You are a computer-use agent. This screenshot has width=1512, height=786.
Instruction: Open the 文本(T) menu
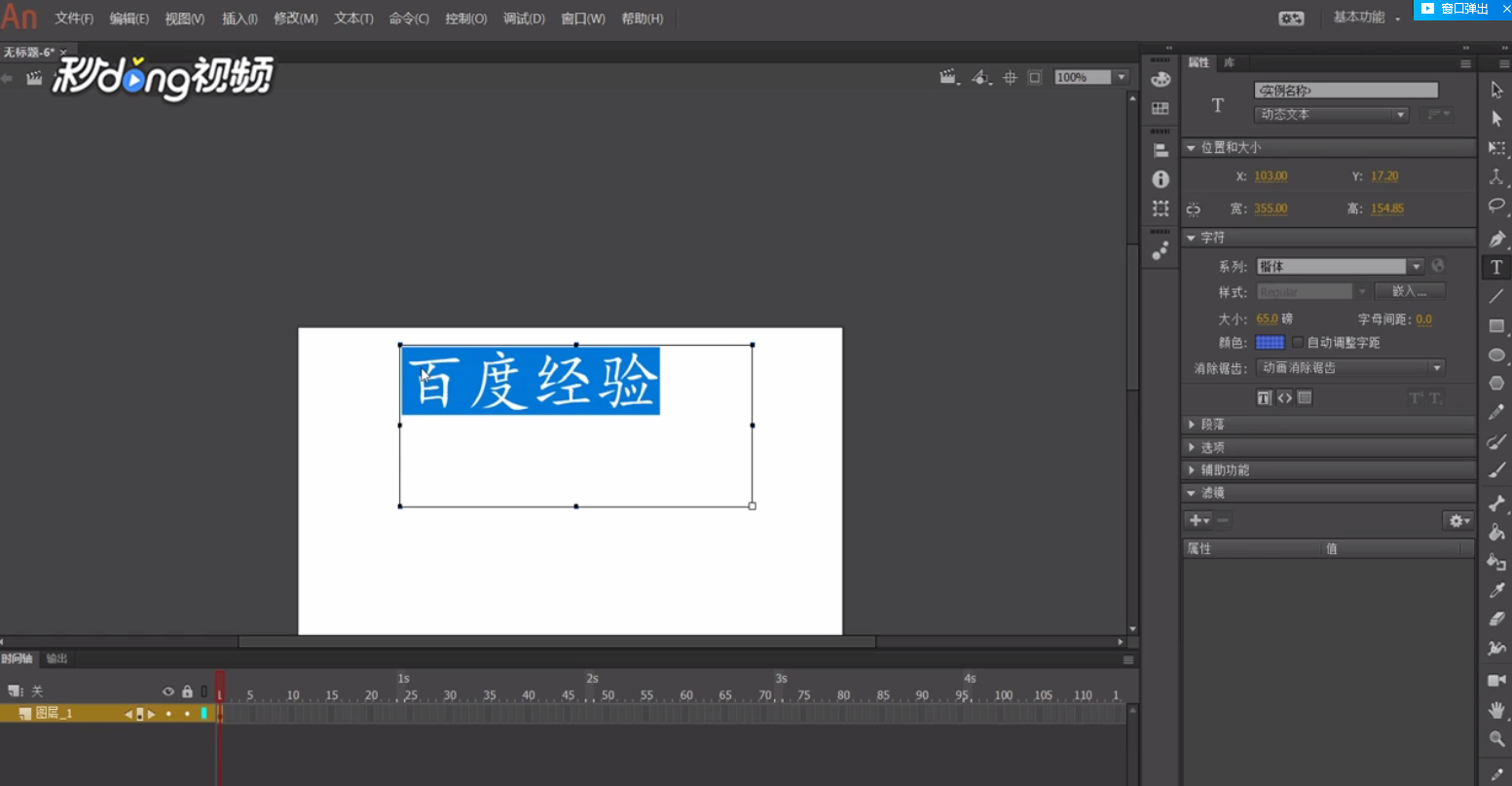point(353,19)
